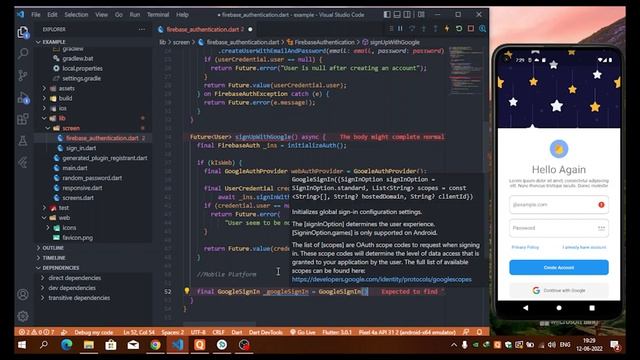Restart the debug session green arrow

coord(459,29)
